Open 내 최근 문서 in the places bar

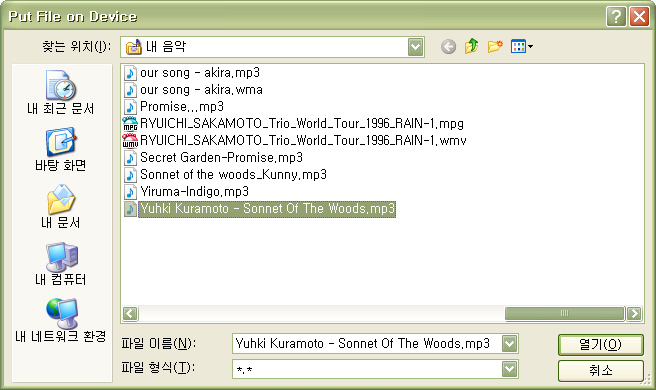click(x=61, y=93)
